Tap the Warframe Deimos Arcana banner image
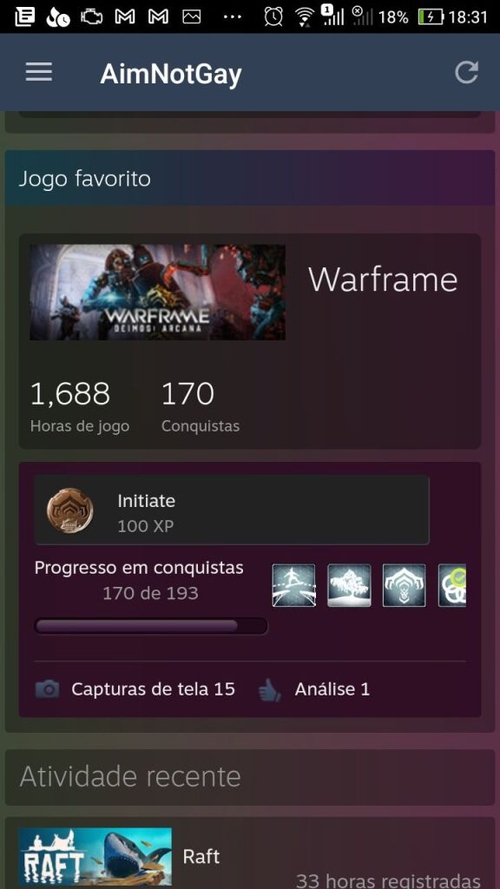 coord(158,292)
